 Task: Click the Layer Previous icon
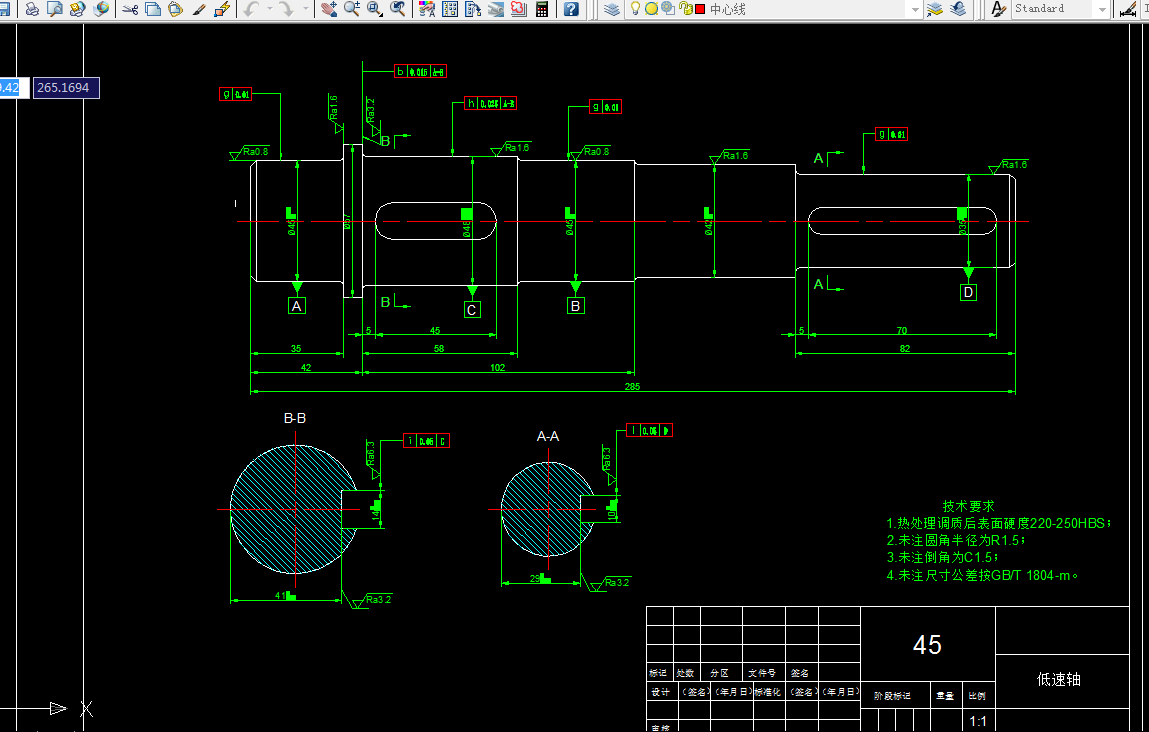958,9
